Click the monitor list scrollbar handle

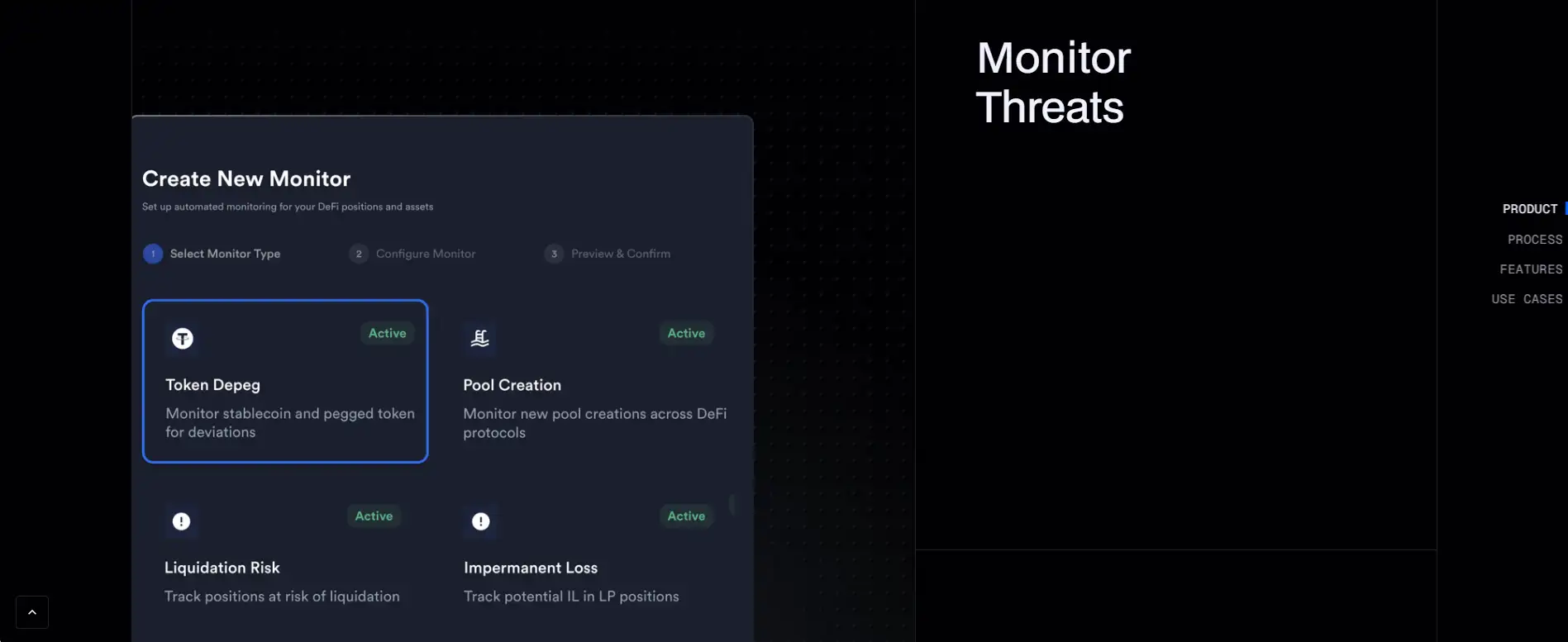pyautogui.click(x=732, y=504)
